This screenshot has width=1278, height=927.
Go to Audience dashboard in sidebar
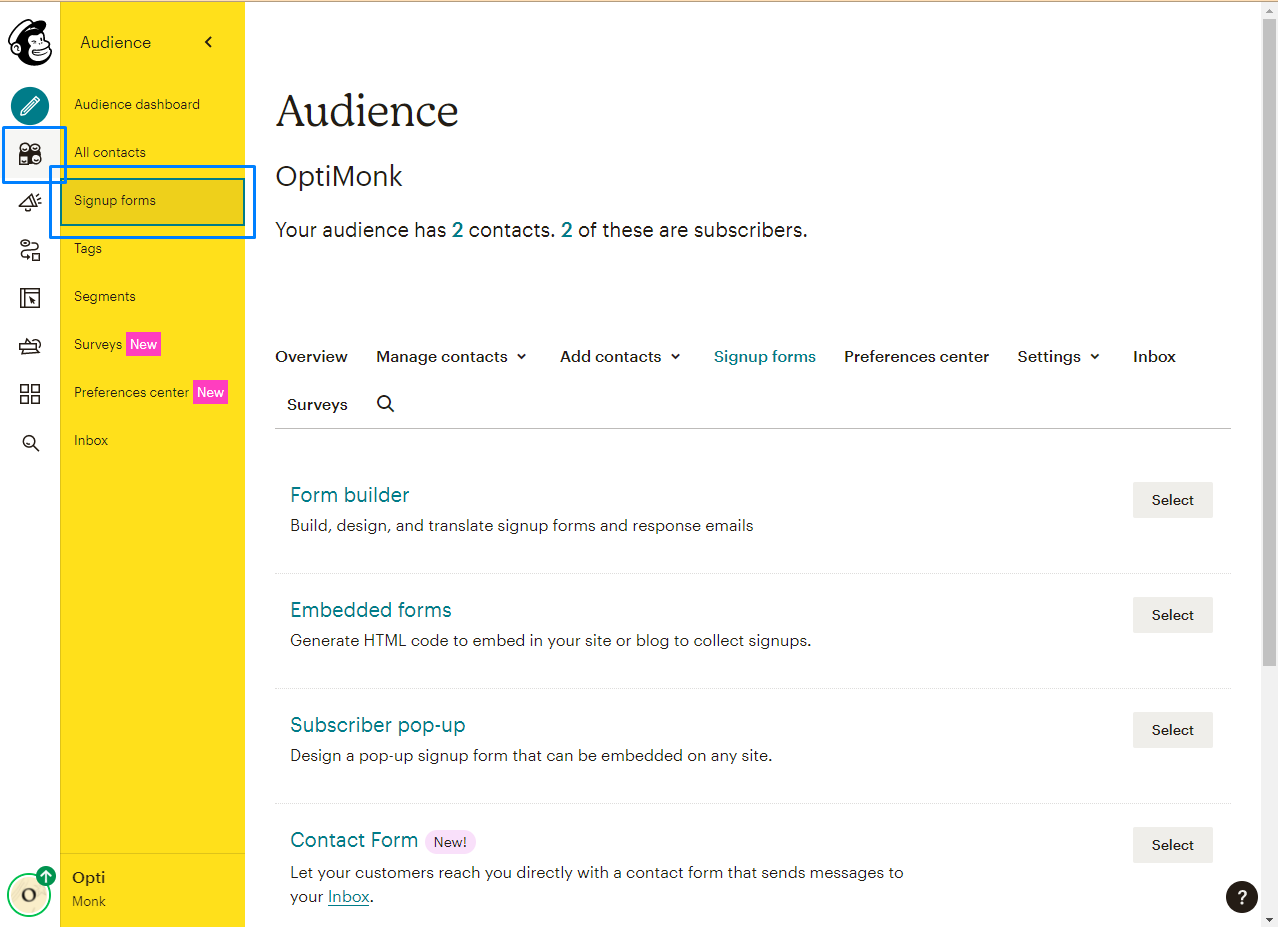[137, 104]
